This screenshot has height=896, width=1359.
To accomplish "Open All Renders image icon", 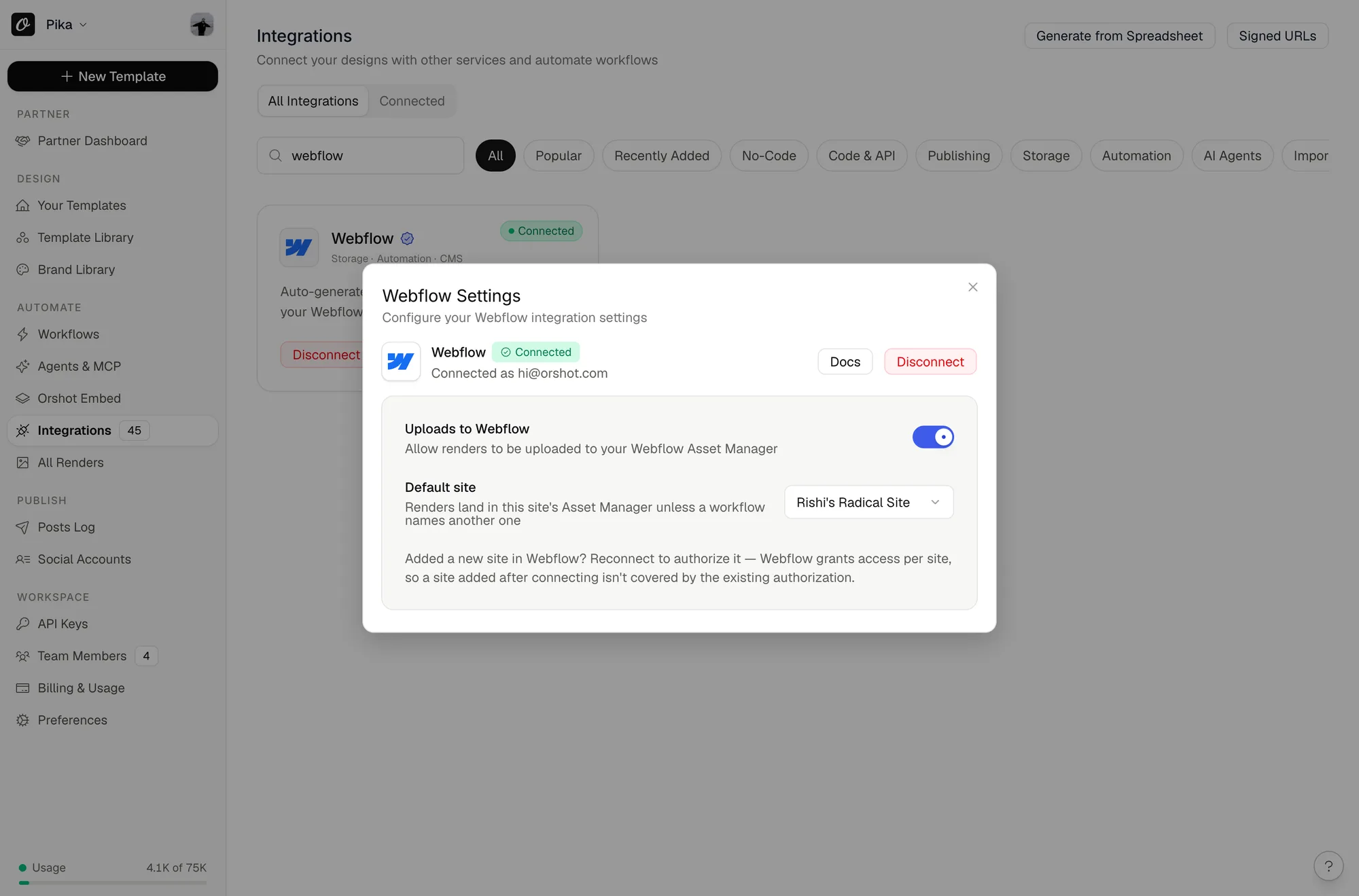I will 23,463.
